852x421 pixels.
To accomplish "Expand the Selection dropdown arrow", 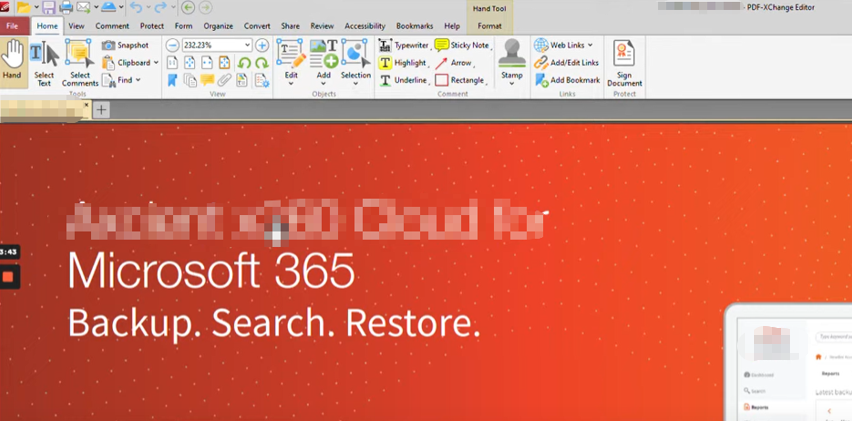I will [x=356, y=84].
